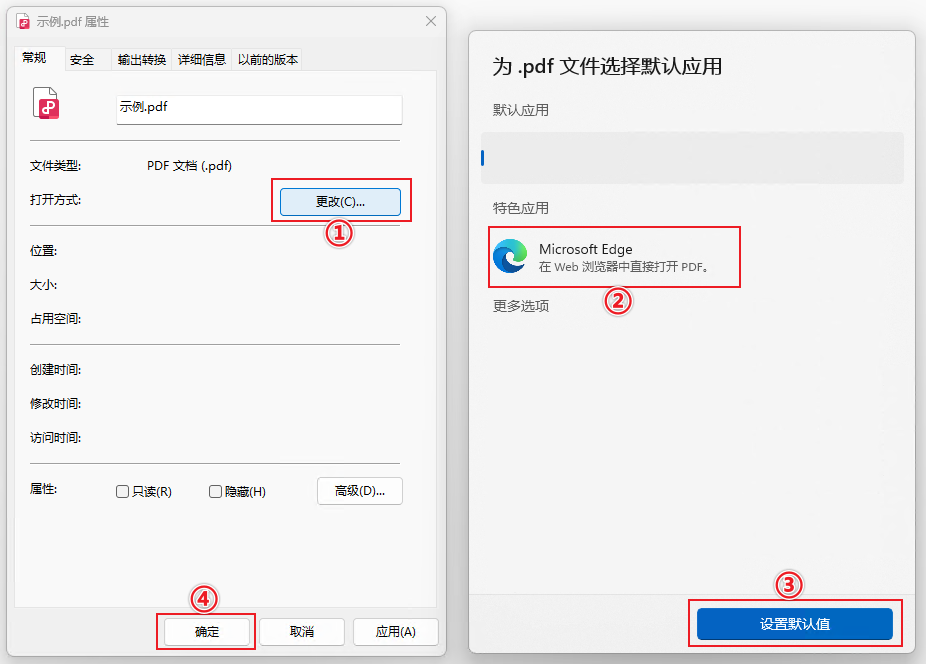Image resolution: width=926 pixels, height=664 pixels.
Task: Select the 输出转换 tab
Action: point(141,60)
